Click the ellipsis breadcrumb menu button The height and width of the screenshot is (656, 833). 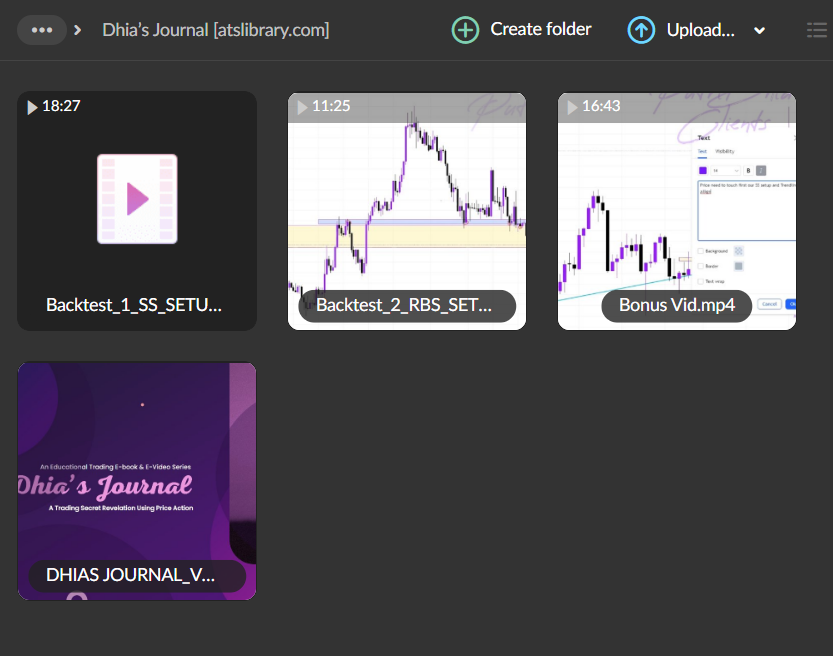[x=42, y=30]
